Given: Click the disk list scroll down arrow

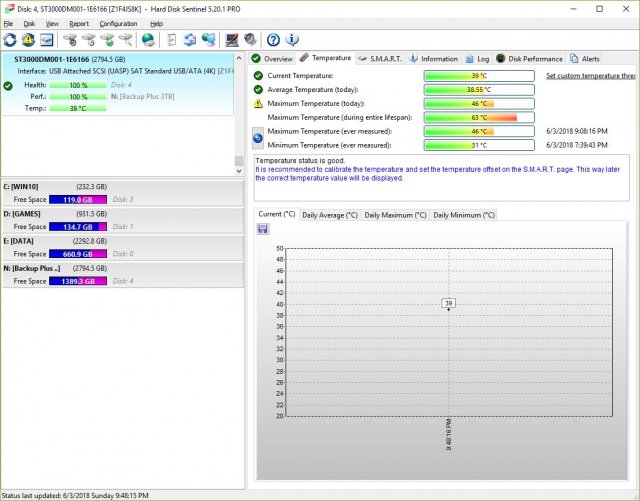Looking at the screenshot, I should (239, 171).
